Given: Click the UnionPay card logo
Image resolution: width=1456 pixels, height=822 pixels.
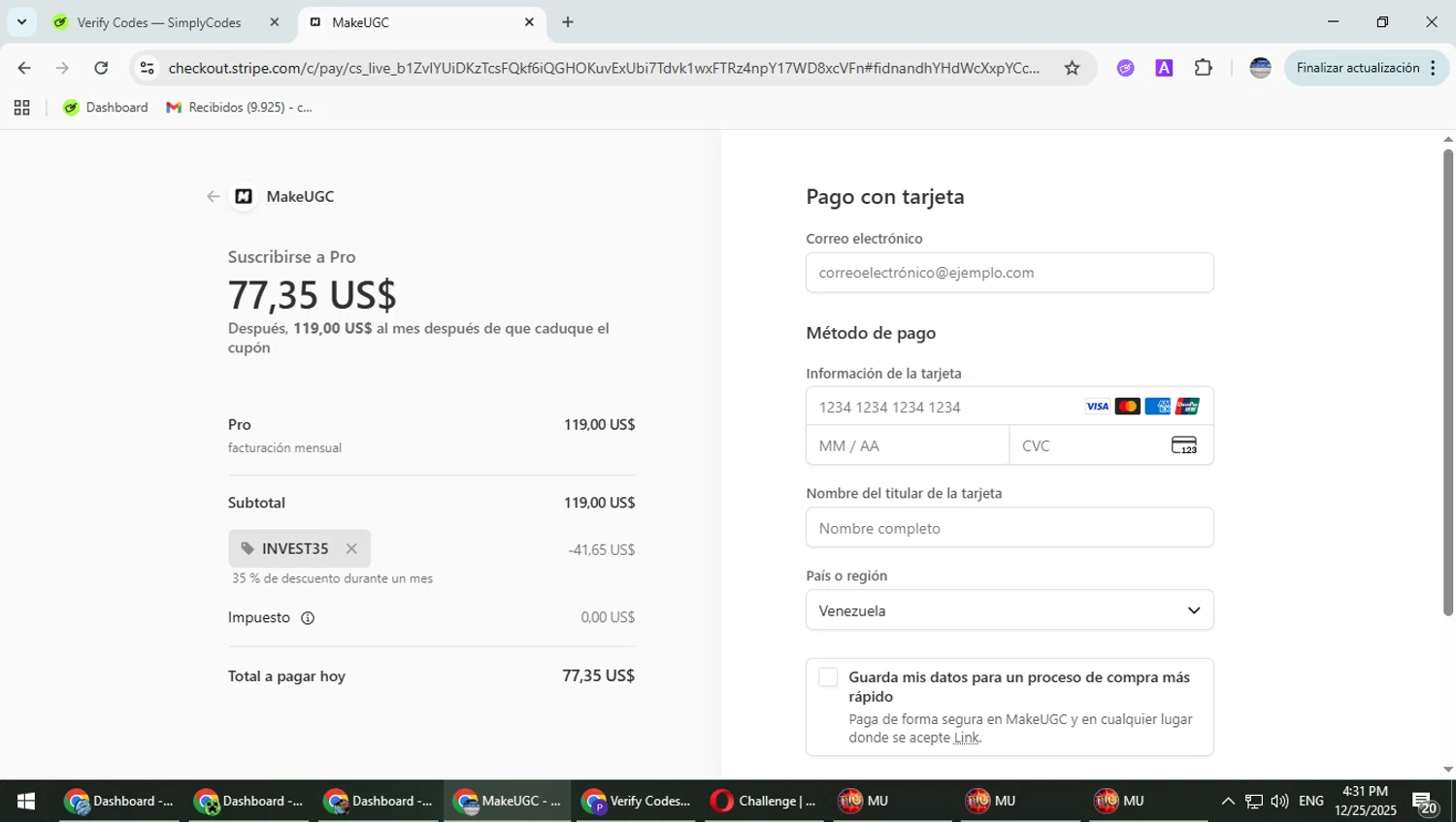Looking at the screenshot, I should click(x=1187, y=407).
